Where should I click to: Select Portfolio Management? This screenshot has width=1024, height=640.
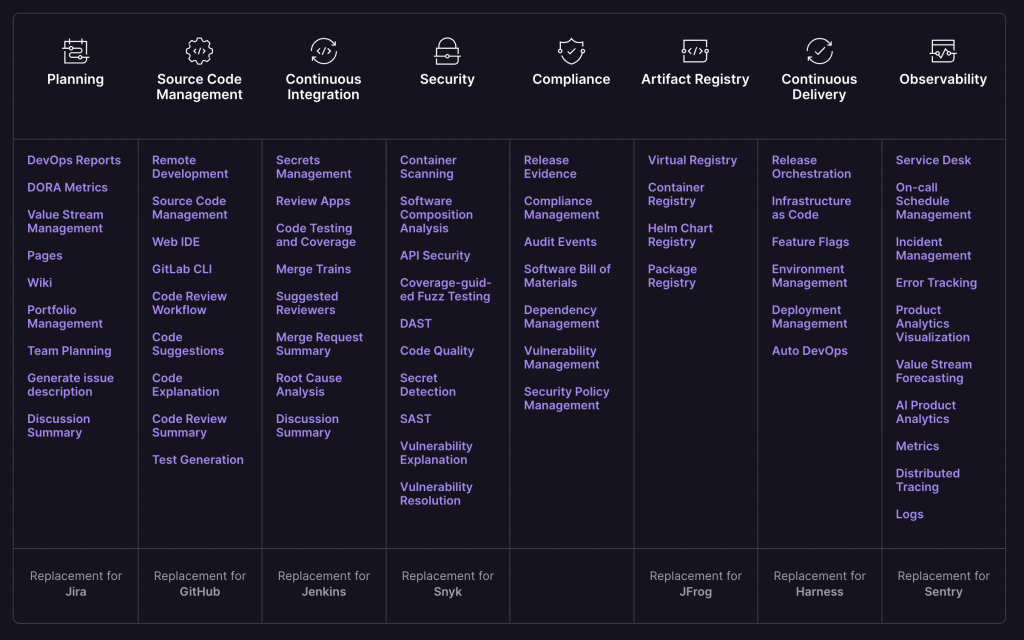click(65, 317)
